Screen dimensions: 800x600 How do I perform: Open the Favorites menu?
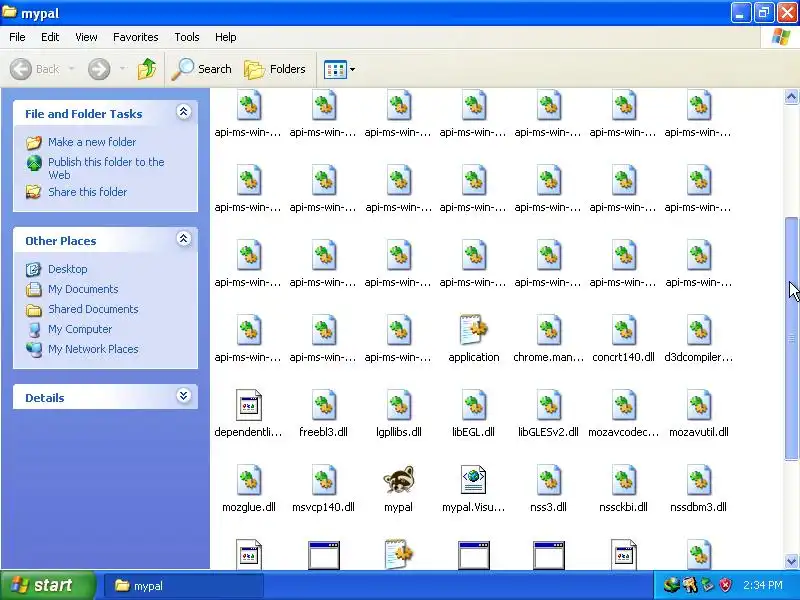click(x=136, y=37)
